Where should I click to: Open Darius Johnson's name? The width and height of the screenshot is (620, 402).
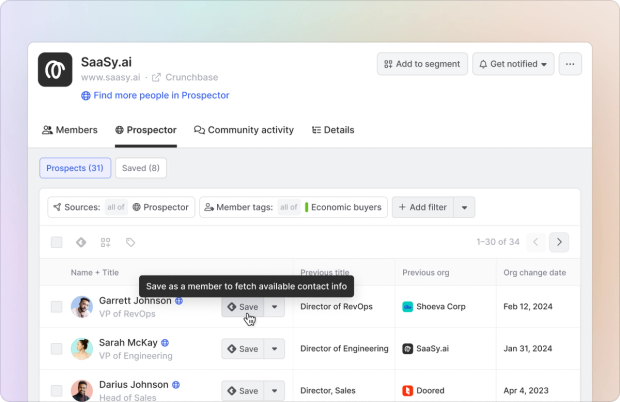coord(134,385)
